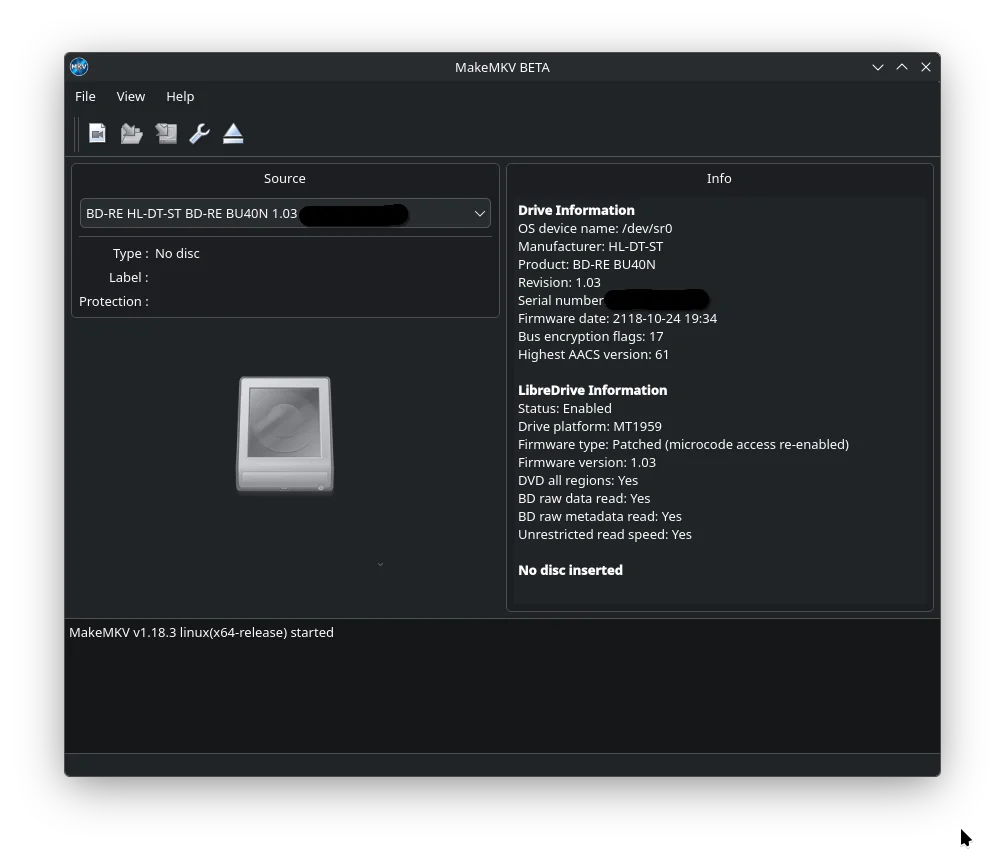The image size is (1005, 853).
Task: Open preferences with the wrench icon
Action: click(199, 133)
